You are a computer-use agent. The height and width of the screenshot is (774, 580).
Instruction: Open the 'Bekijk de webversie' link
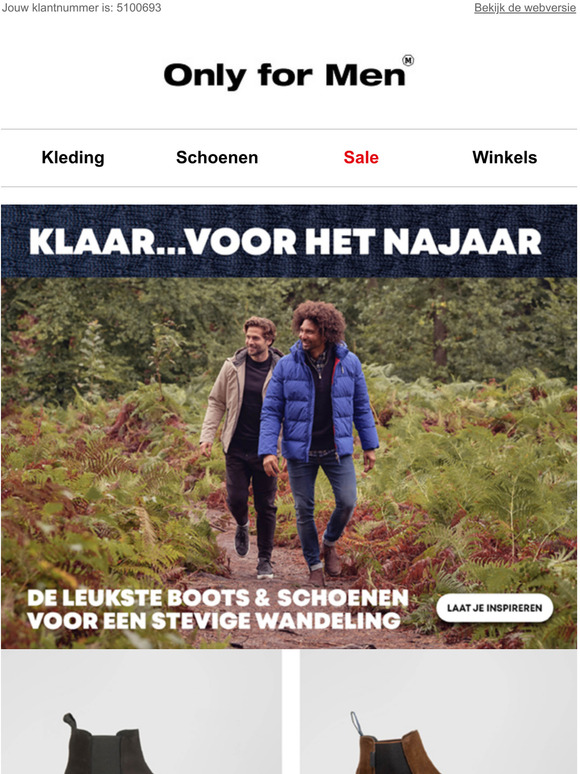point(524,8)
